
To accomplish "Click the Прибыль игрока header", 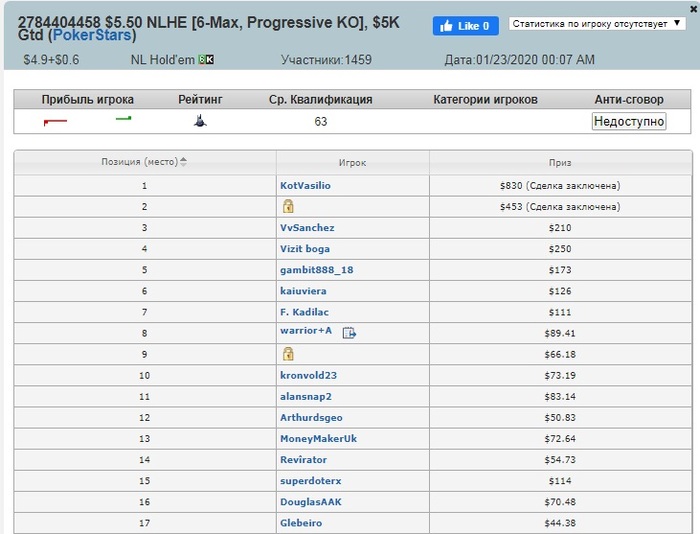I will 88,99.
